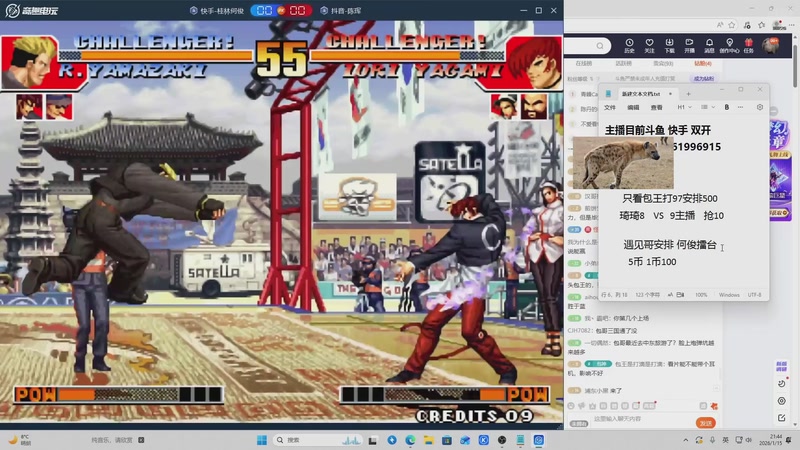This screenshot has height=450, width=800.
Task: Switch to the 在线榜 tab
Action: 584,64
